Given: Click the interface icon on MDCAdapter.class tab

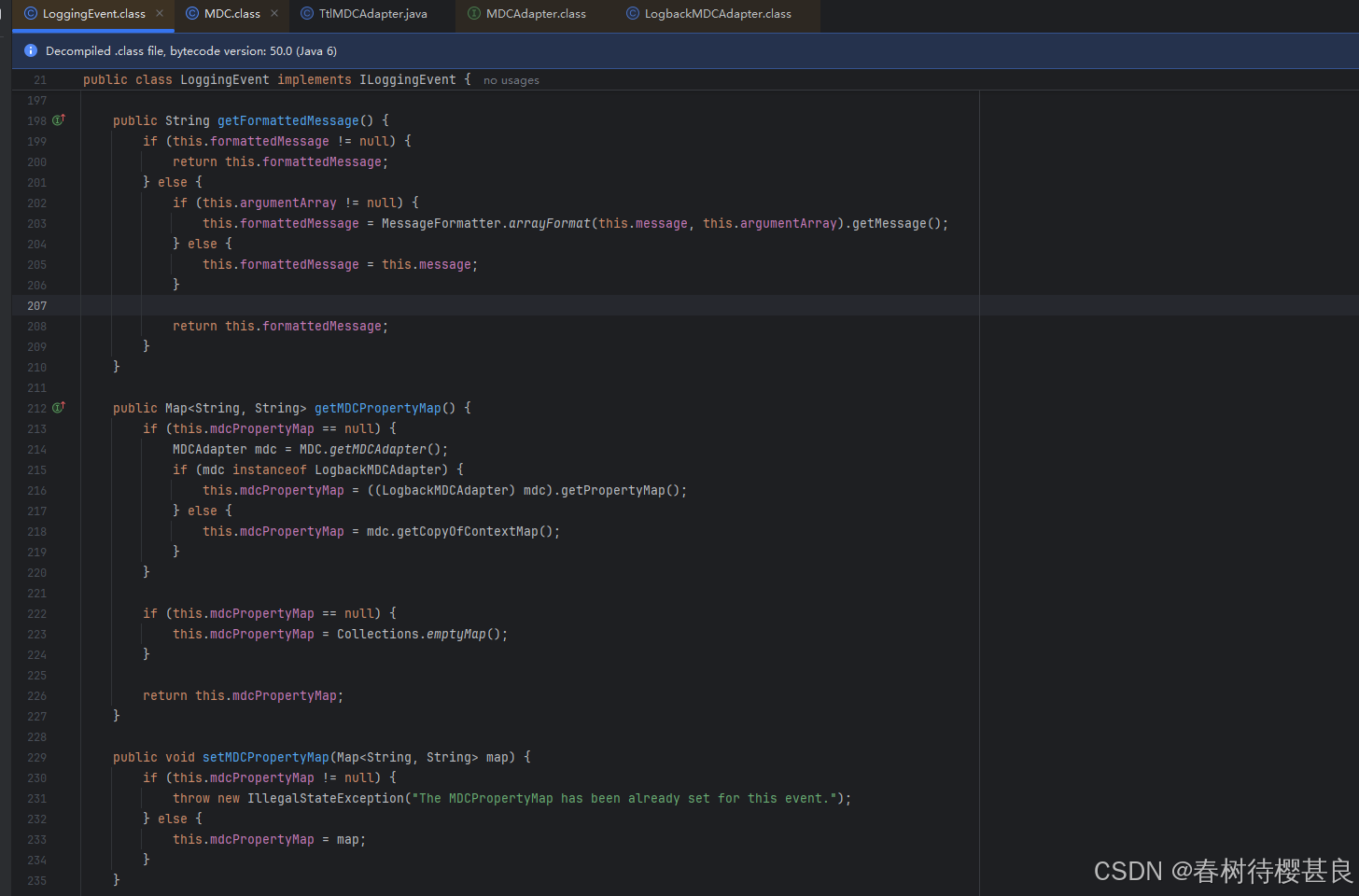Looking at the screenshot, I should click(474, 14).
